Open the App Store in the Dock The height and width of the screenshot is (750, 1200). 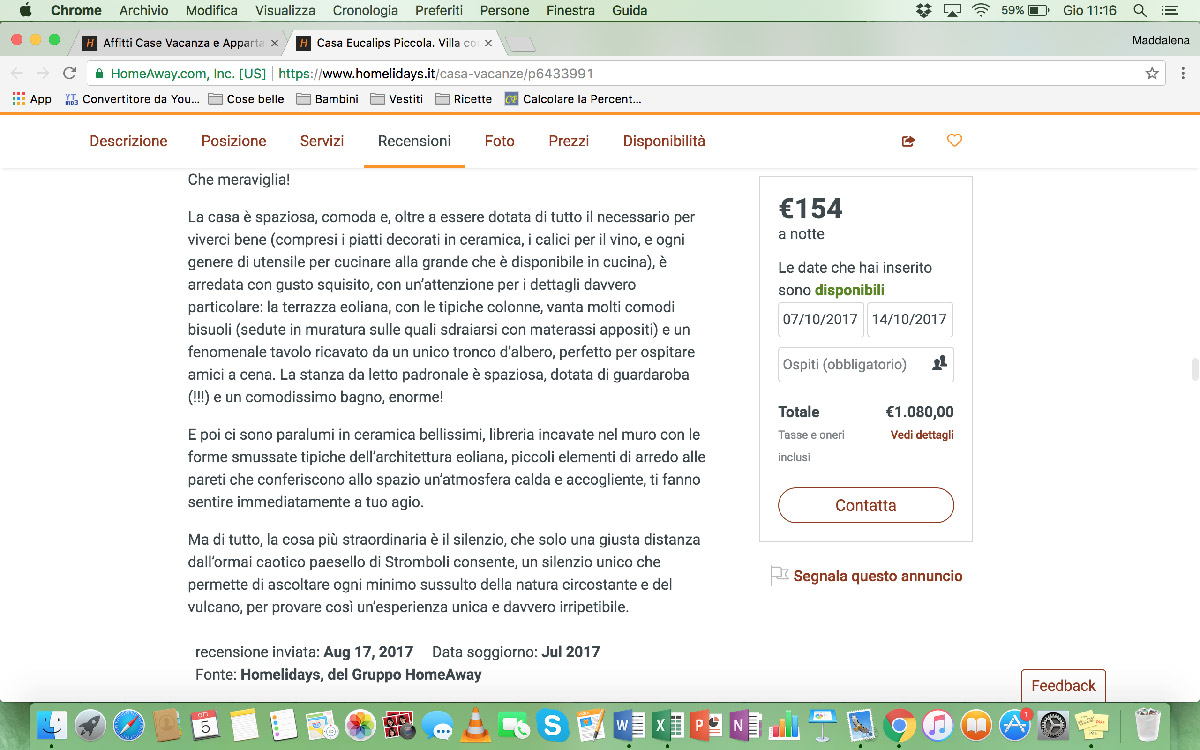coord(1014,724)
